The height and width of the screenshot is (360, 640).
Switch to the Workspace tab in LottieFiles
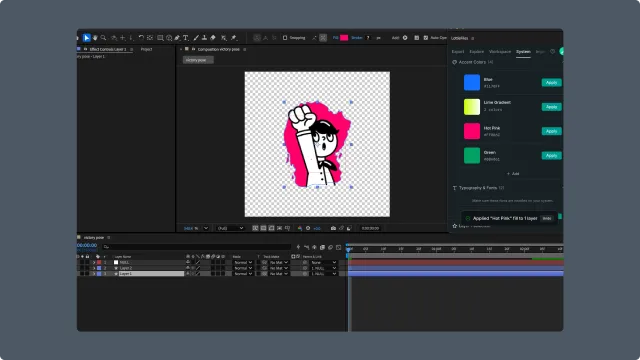500,51
